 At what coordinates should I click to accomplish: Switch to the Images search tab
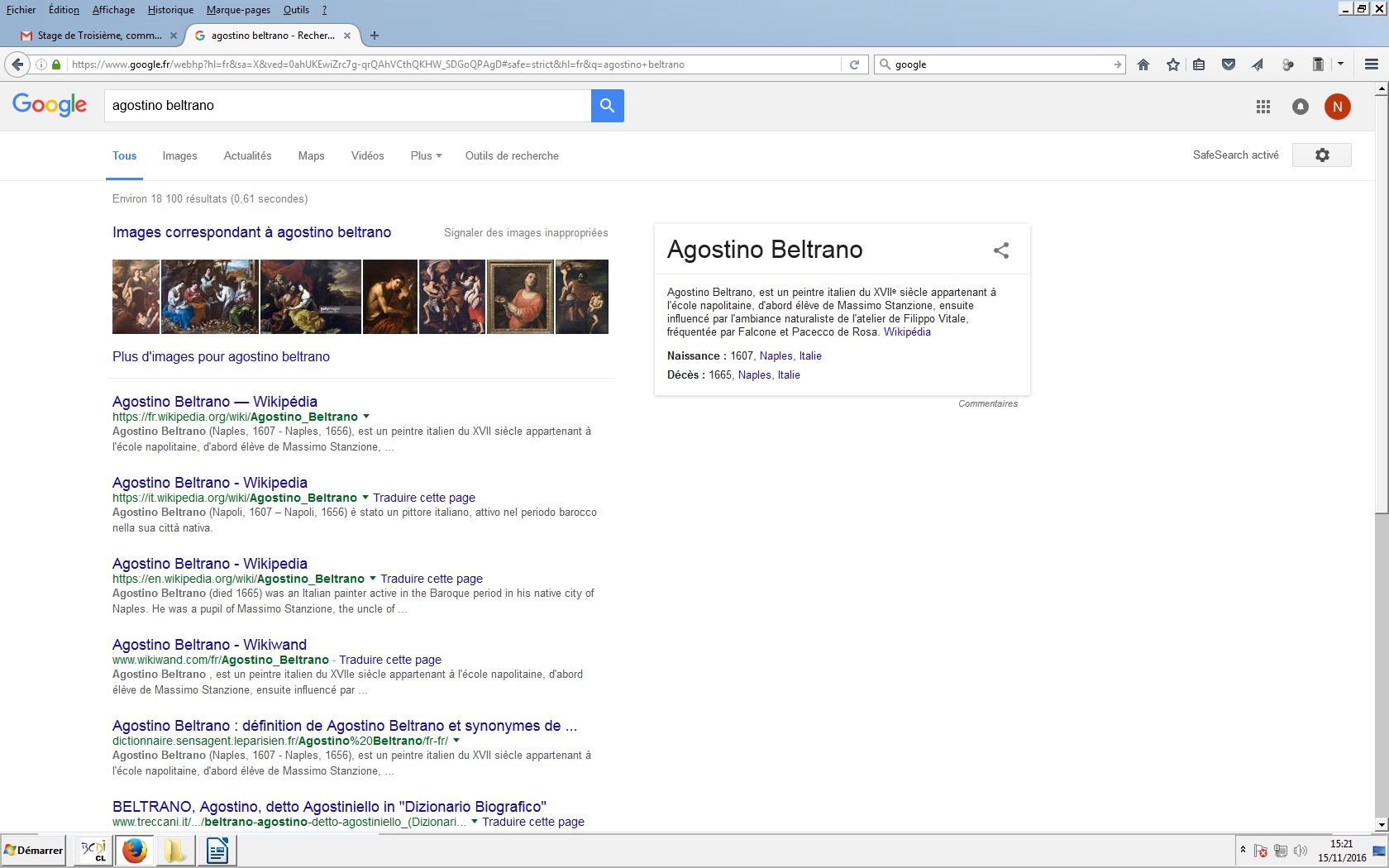(179, 155)
